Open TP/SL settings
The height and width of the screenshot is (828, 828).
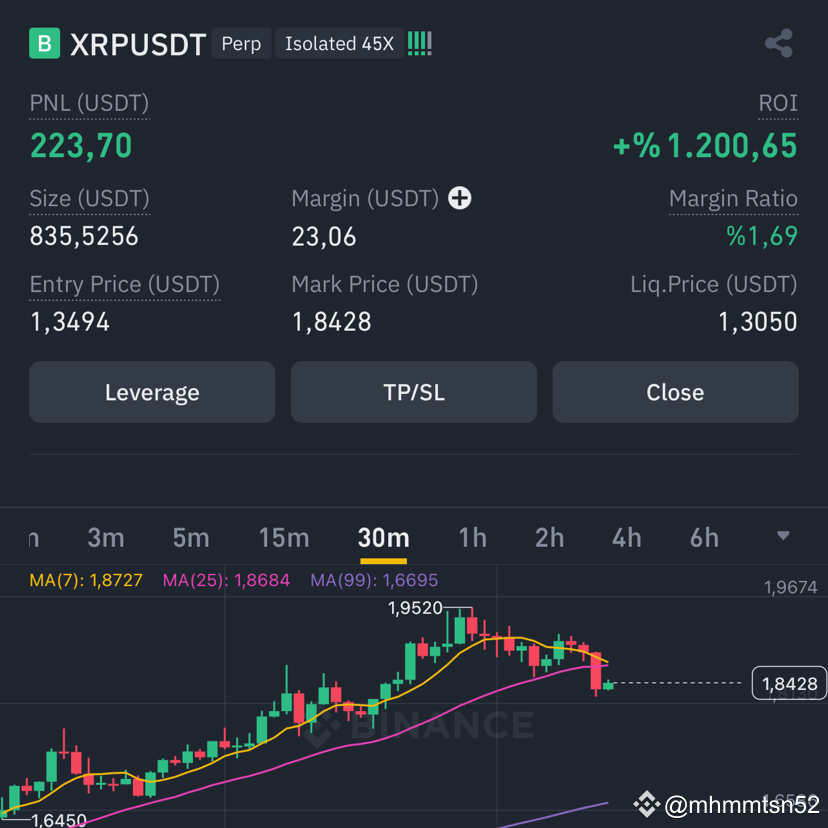[413, 392]
